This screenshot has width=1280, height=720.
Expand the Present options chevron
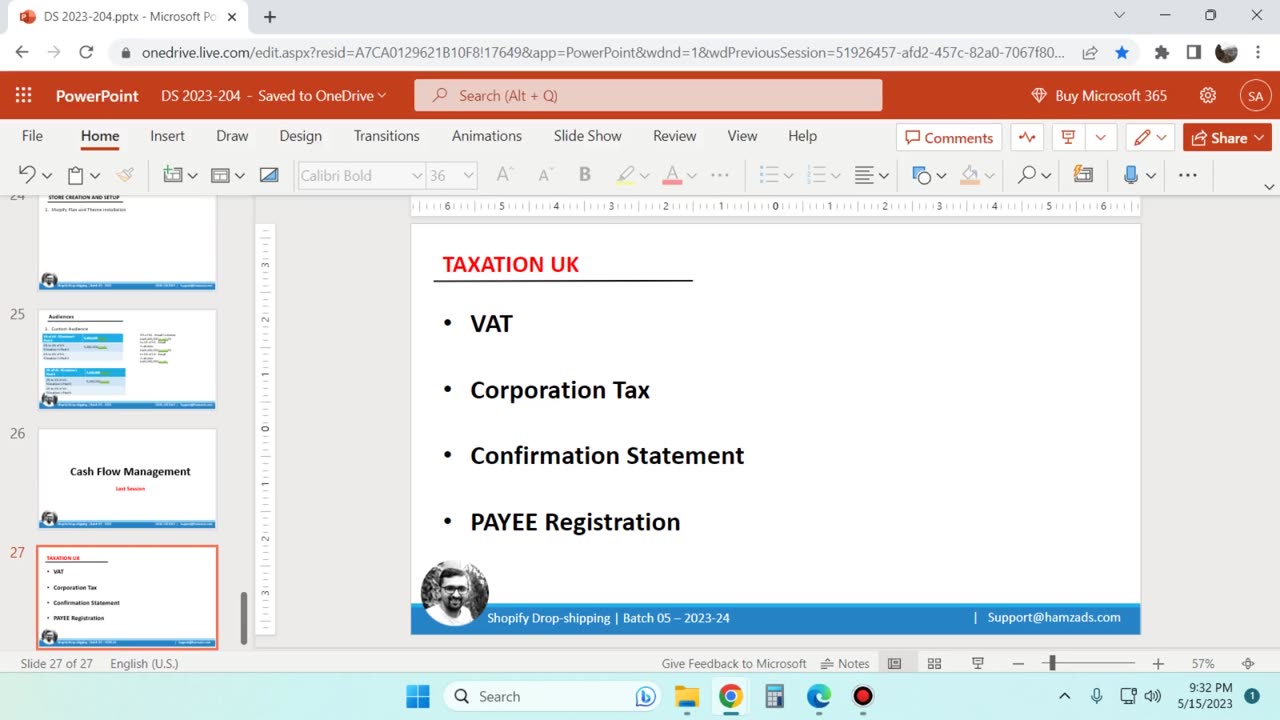[x=1101, y=137]
